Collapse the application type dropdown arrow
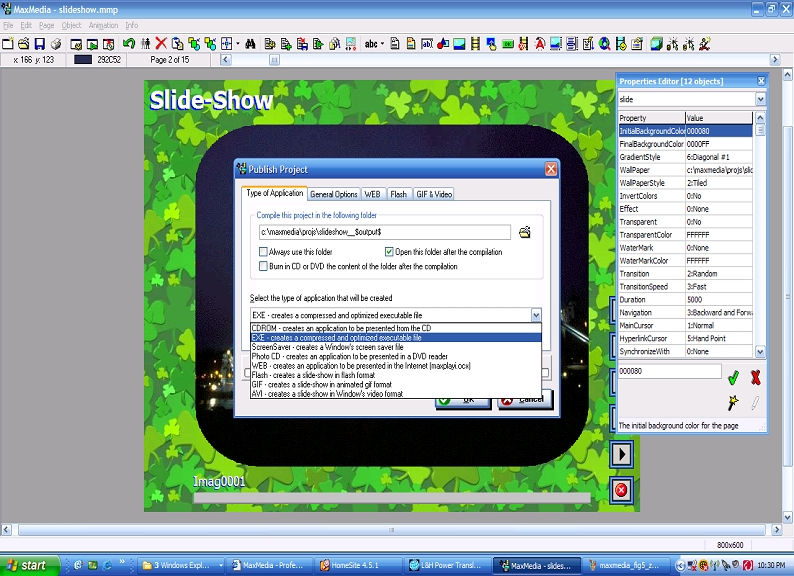The image size is (794, 576). click(536, 315)
